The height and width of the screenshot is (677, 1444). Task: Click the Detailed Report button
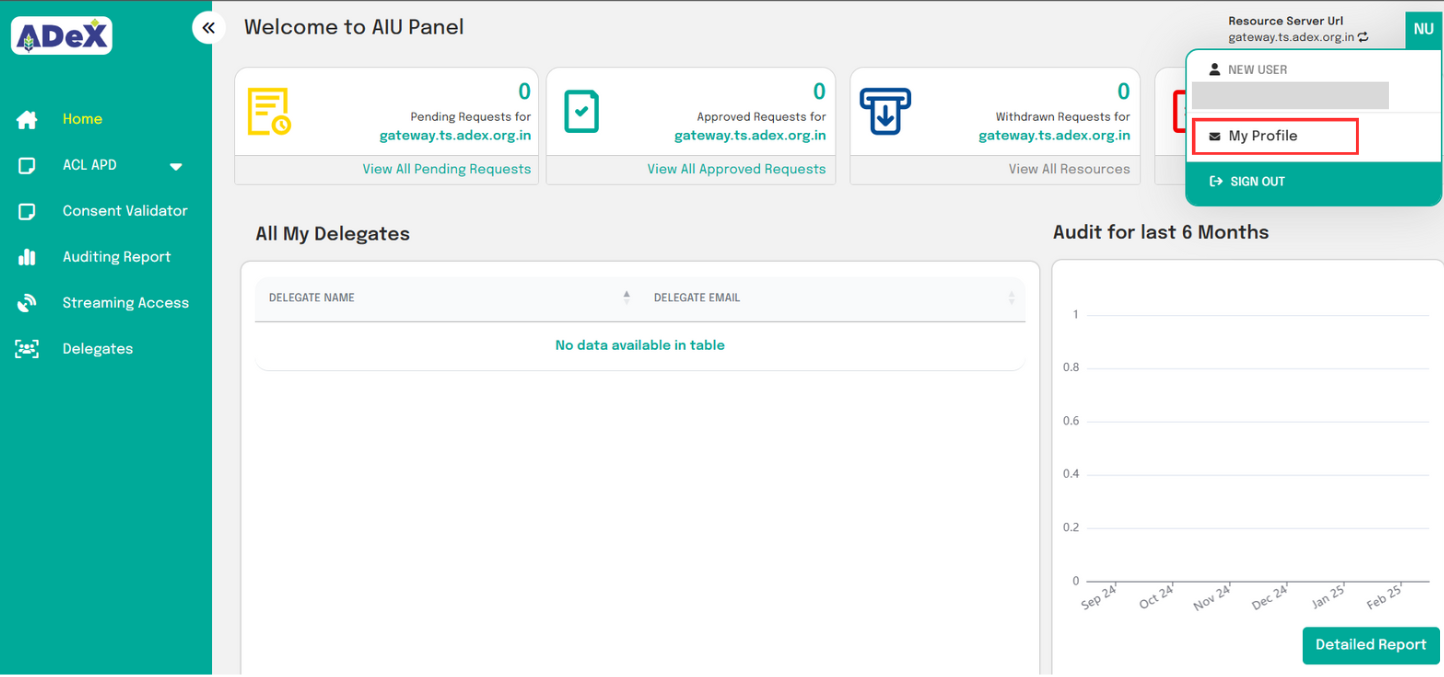[1370, 645]
